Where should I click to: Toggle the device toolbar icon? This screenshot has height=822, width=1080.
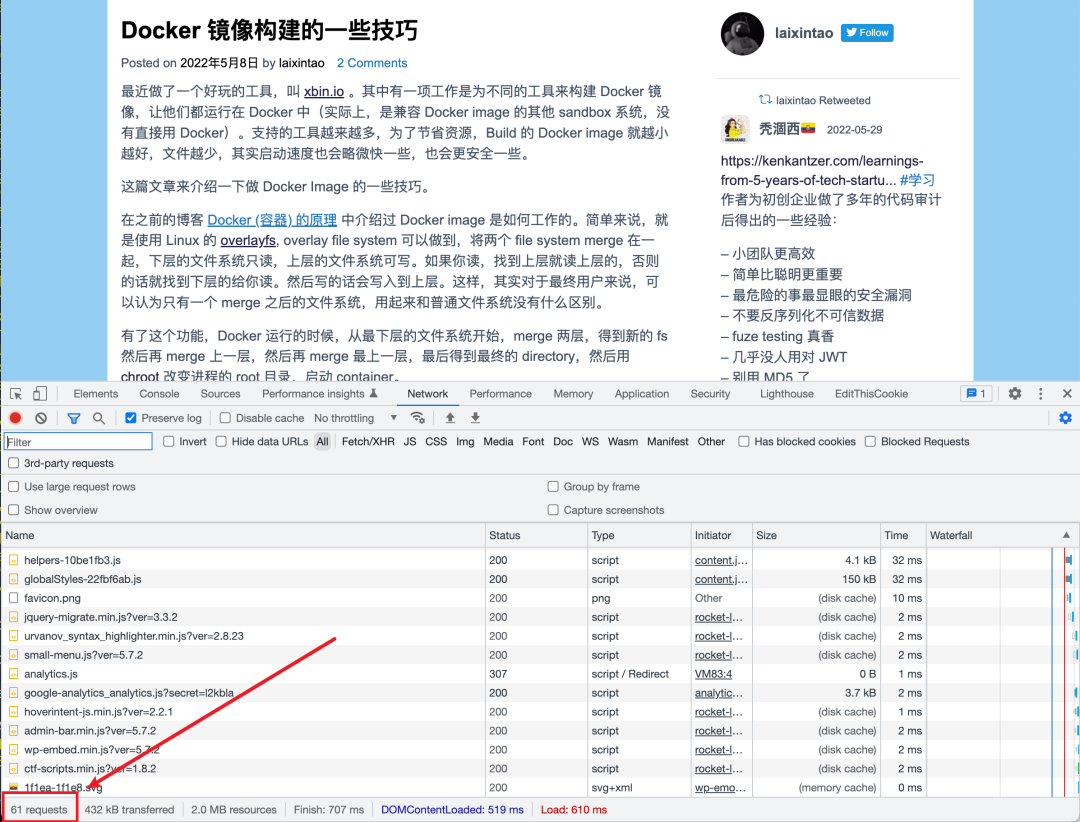pos(40,394)
